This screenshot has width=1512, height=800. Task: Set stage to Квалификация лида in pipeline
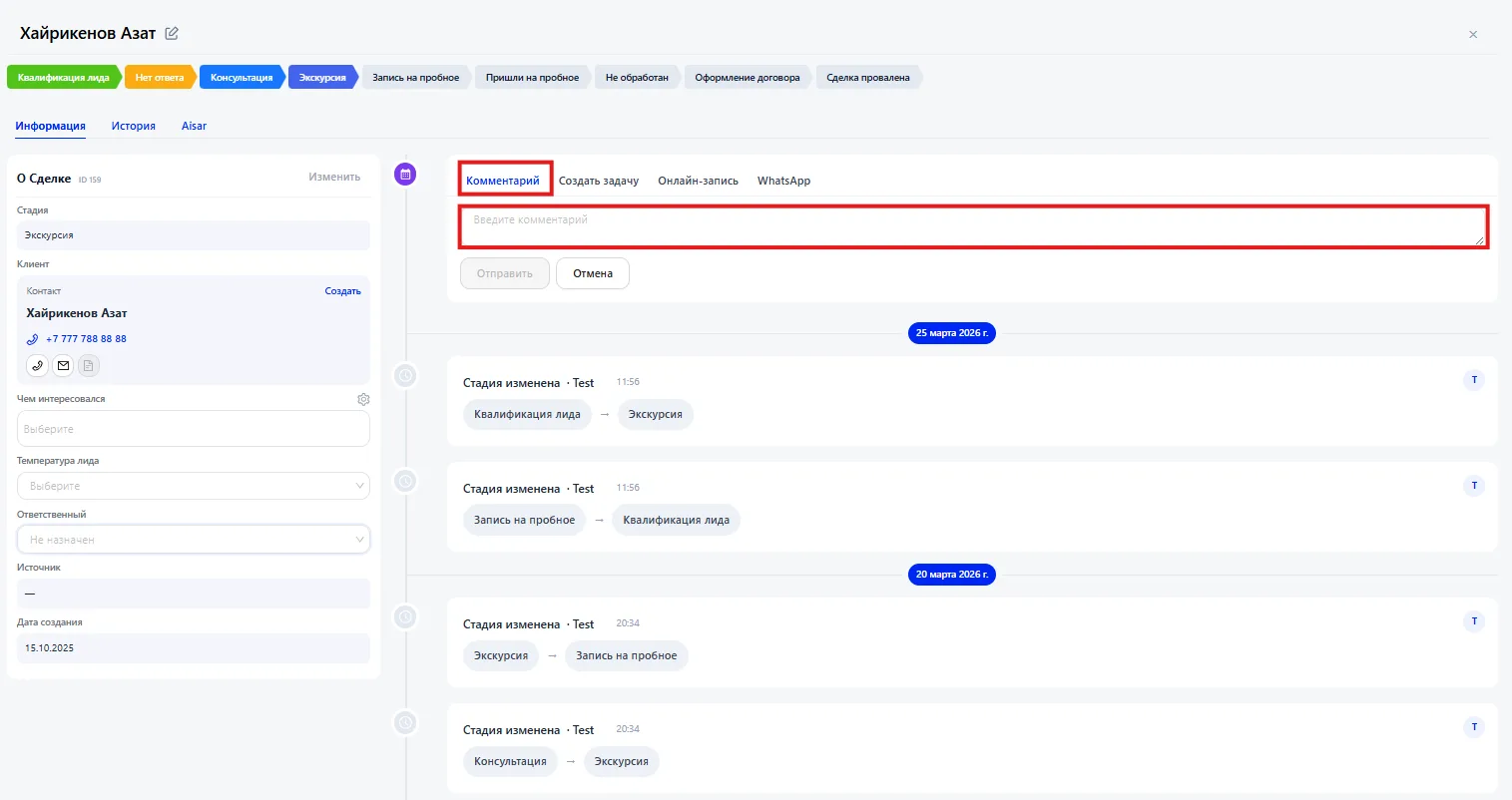click(x=64, y=78)
